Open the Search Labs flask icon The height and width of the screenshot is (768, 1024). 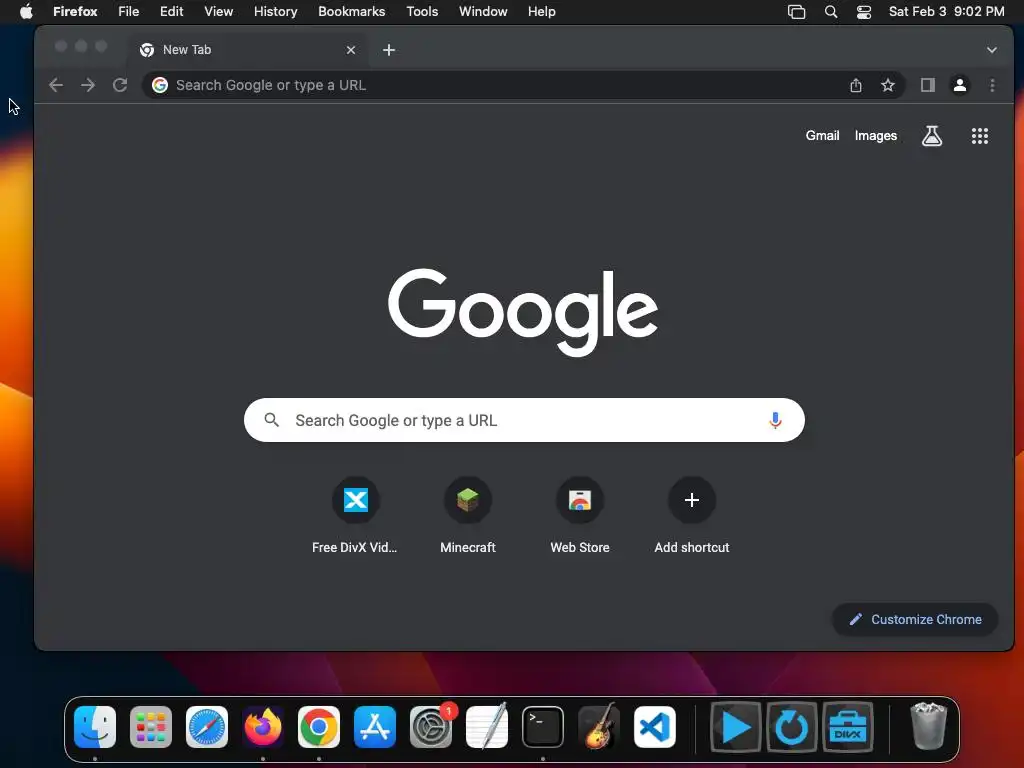[x=932, y=136]
